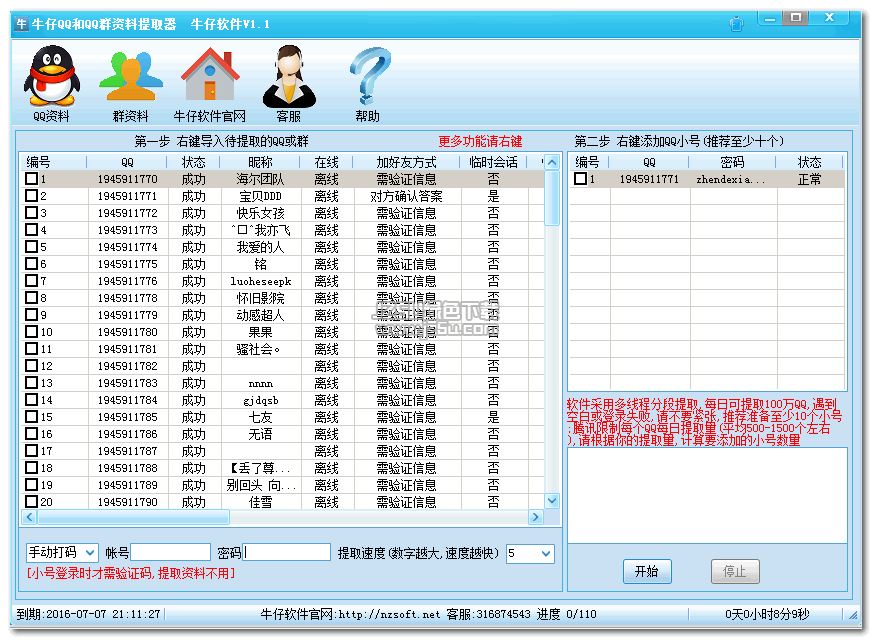873x640 pixels.
Task: Select nickname cell 海尔团队
Action: tap(260, 179)
